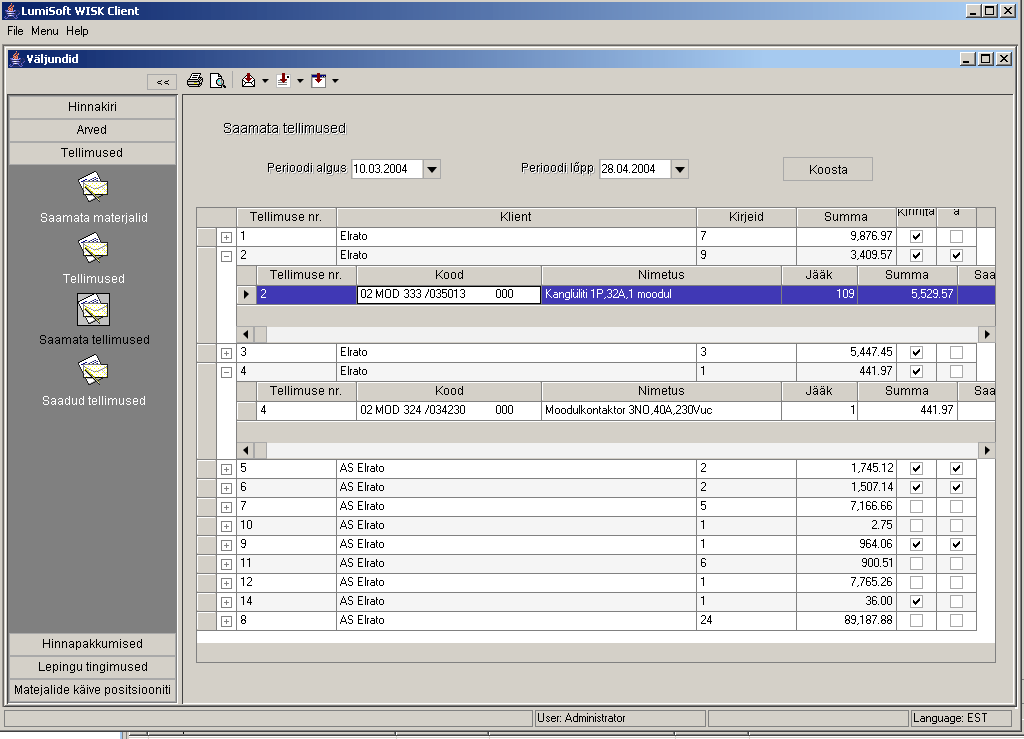Open the Menu item in menu bar

(44, 31)
